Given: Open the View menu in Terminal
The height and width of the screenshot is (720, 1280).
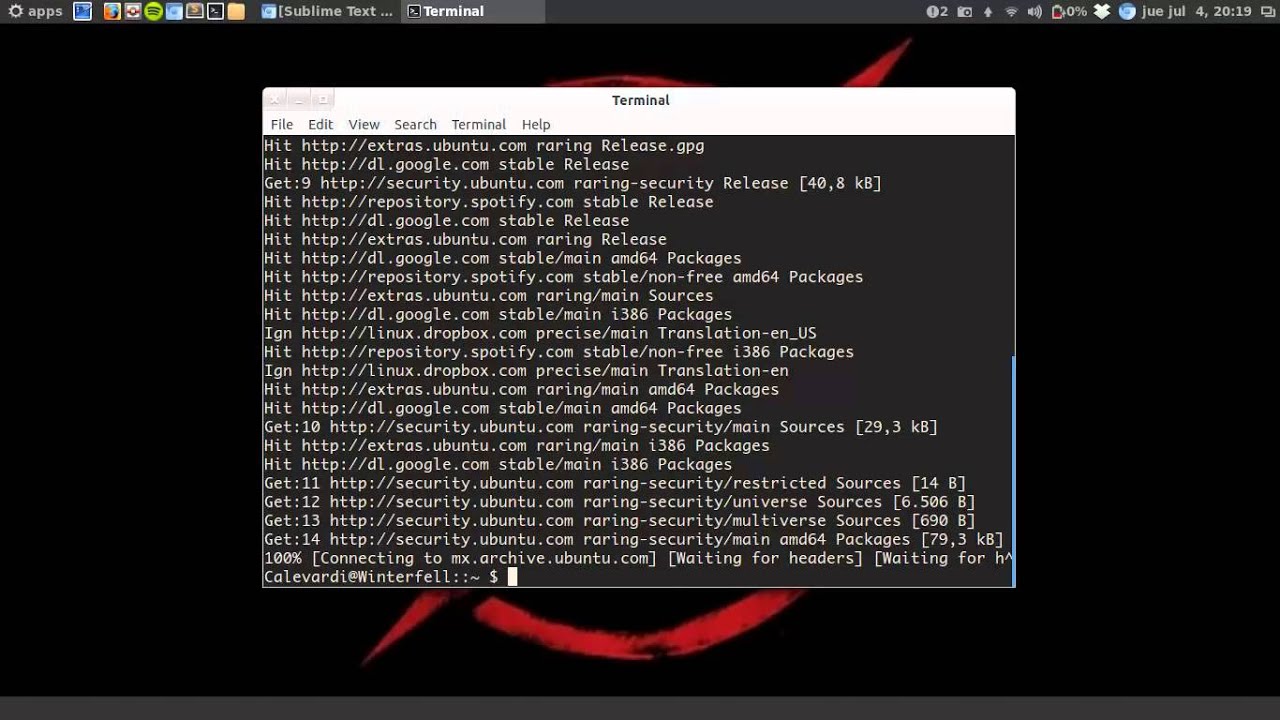Looking at the screenshot, I should coord(364,124).
